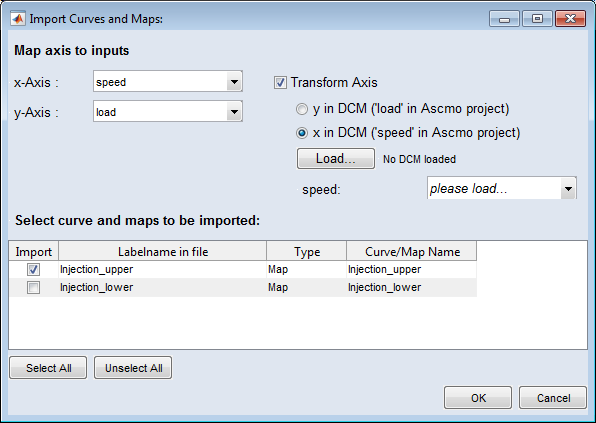Screen dimensions: 596x423
Task: Click the MATLAB icon in title bar
Action: tap(17, 19)
